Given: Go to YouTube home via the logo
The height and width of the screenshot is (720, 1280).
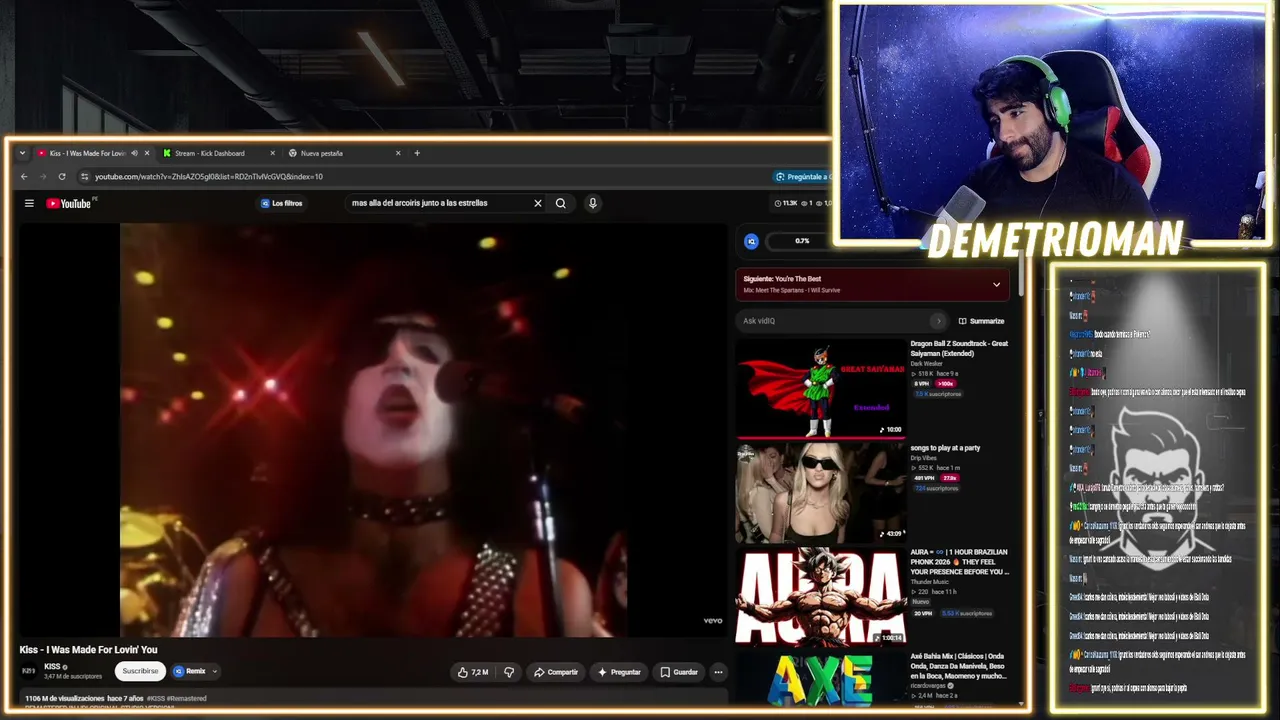Looking at the screenshot, I should tap(69, 203).
